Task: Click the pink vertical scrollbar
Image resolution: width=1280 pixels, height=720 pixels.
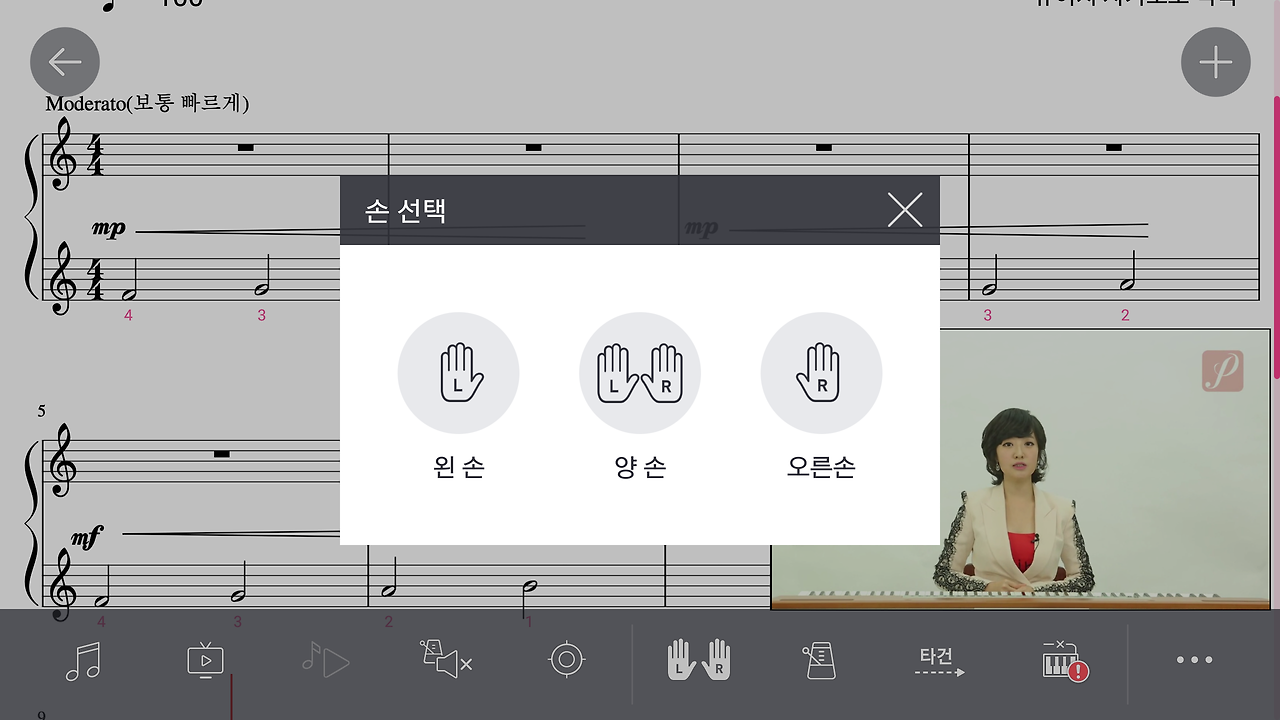Action: [1276, 237]
